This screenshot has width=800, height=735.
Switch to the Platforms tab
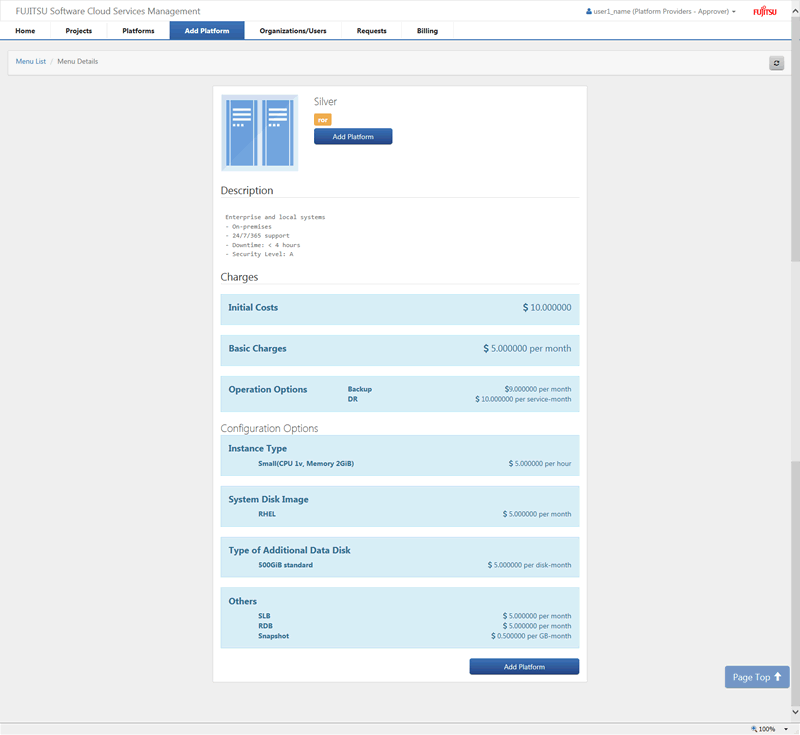tap(138, 31)
